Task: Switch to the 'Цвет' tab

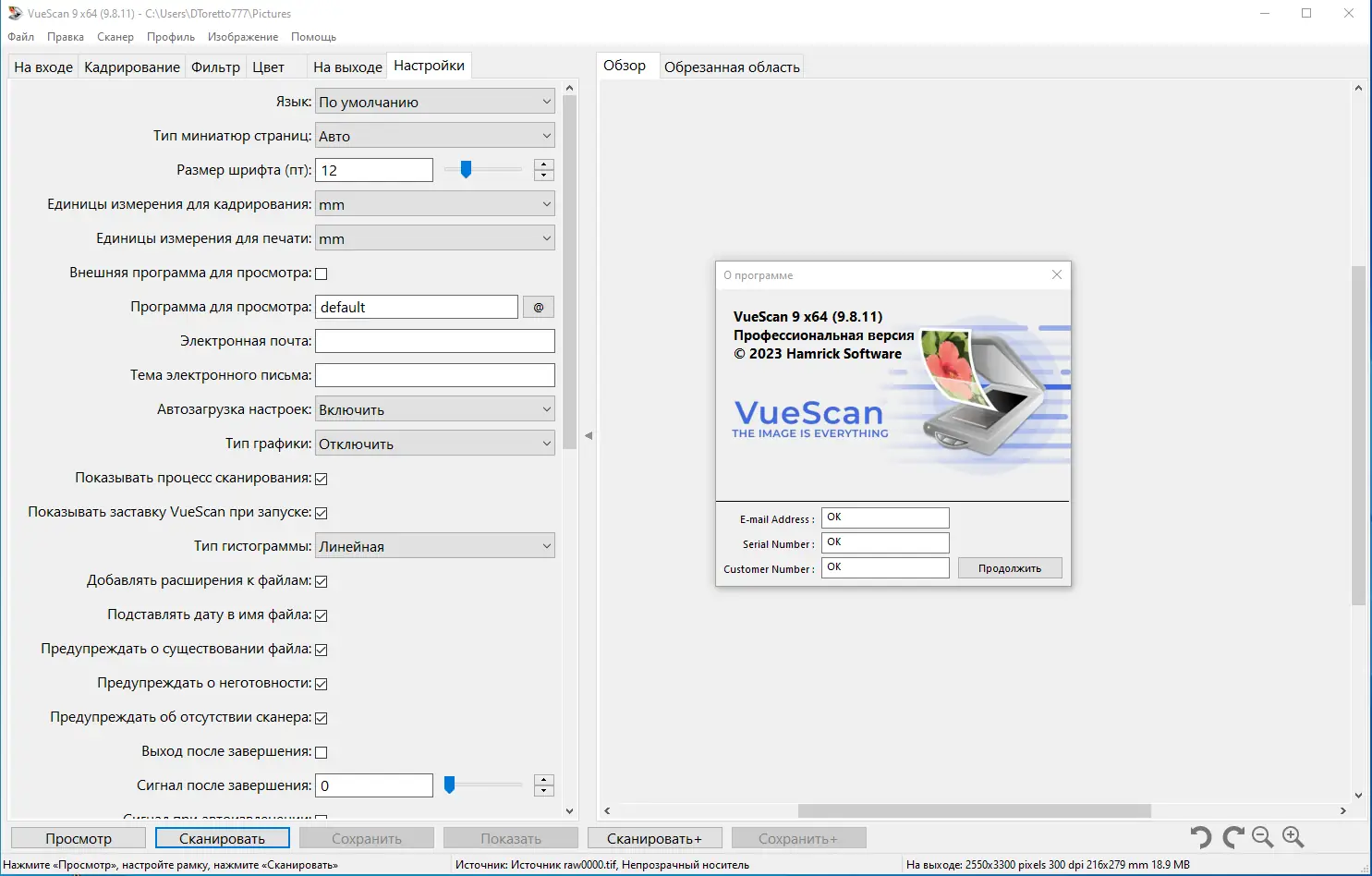Action: (268, 66)
